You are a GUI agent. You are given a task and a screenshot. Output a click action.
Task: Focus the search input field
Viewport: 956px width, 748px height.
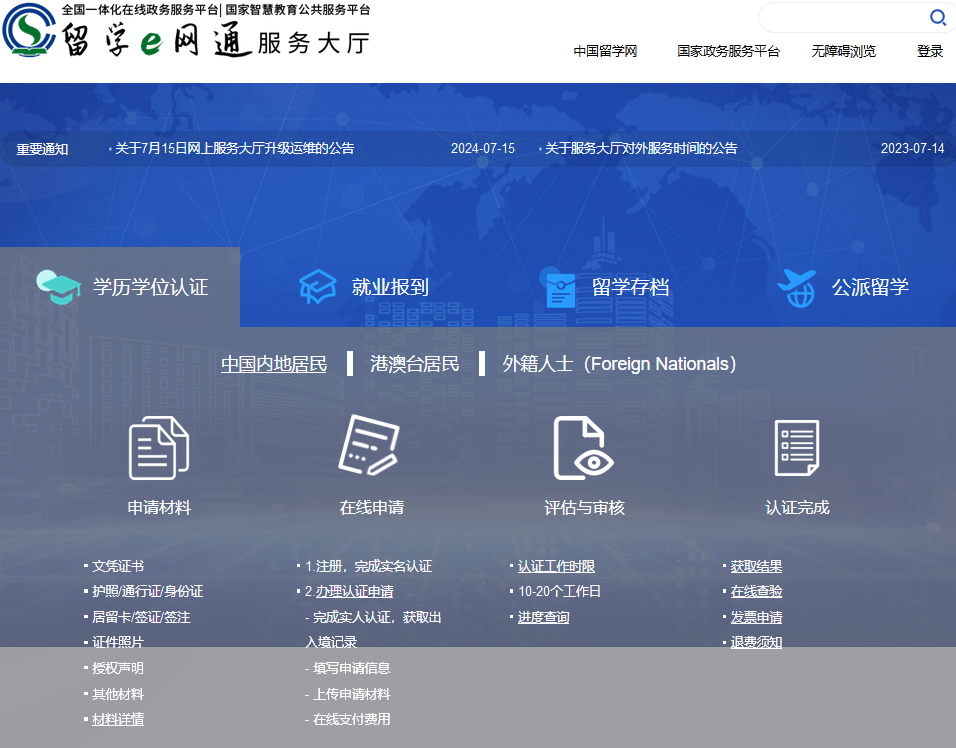tap(844, 18)
